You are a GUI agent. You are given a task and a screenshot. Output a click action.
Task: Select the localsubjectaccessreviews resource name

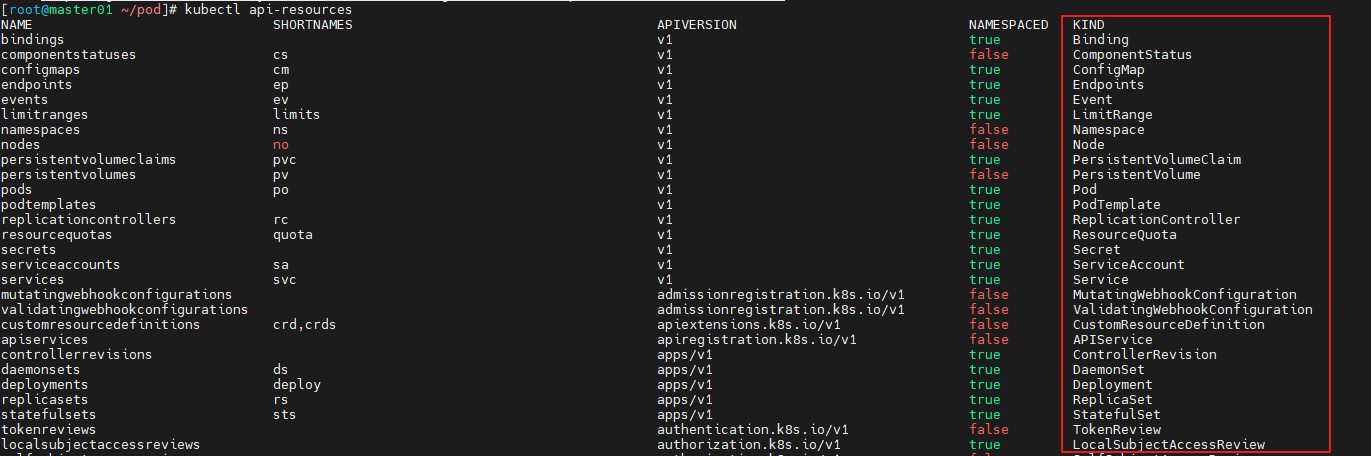100,445
